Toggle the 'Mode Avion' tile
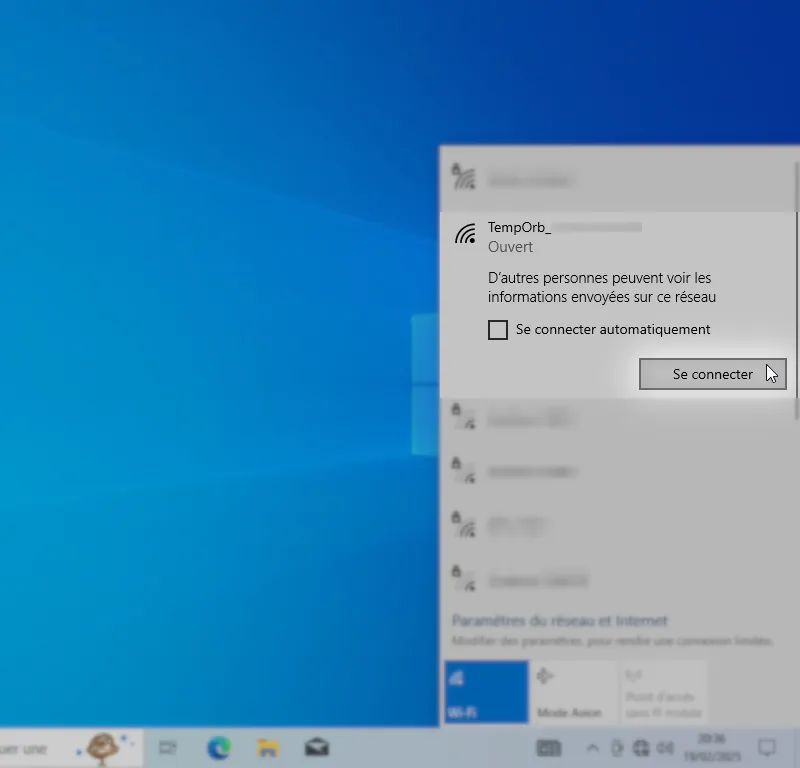Viewport: 800px width, 768px height. point(570,691)
